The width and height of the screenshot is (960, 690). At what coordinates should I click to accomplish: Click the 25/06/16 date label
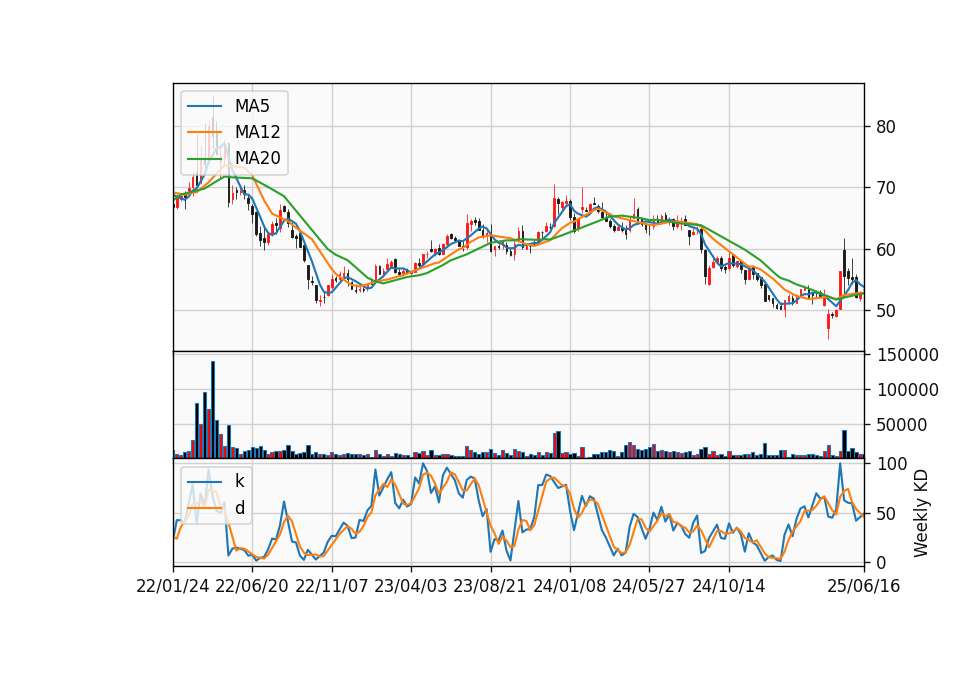[864, 586]
